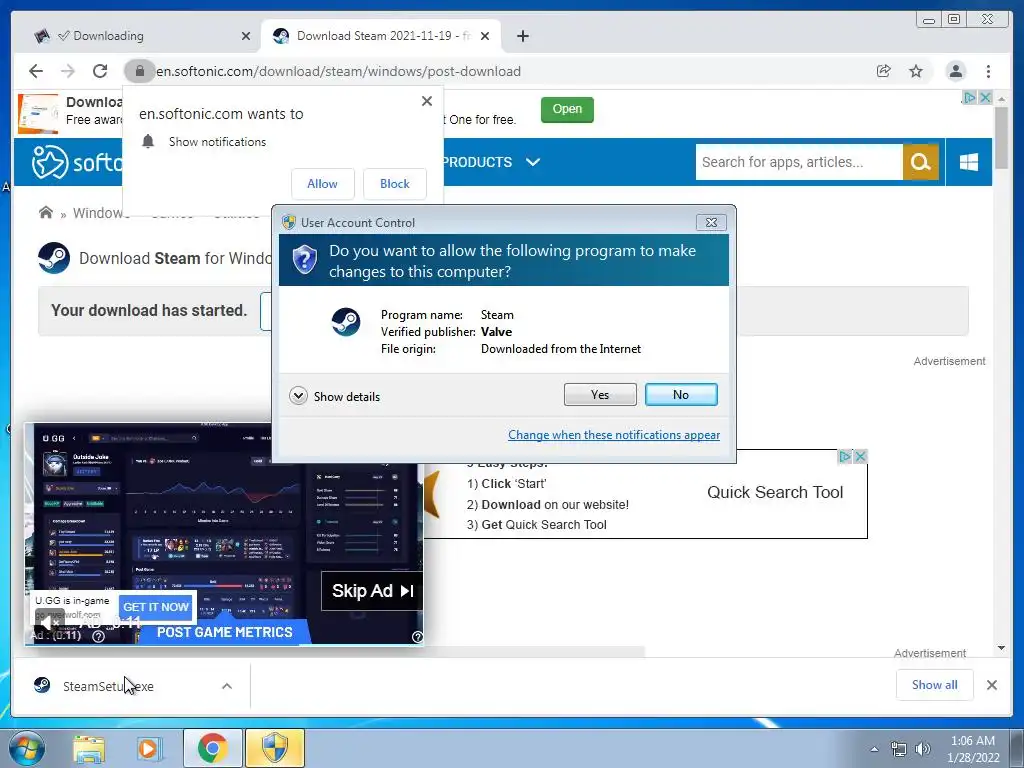The width and height of the screenshot is (1024, 768).
Task: Click Yes in User Account Control dialog
Action: point(600,394)
